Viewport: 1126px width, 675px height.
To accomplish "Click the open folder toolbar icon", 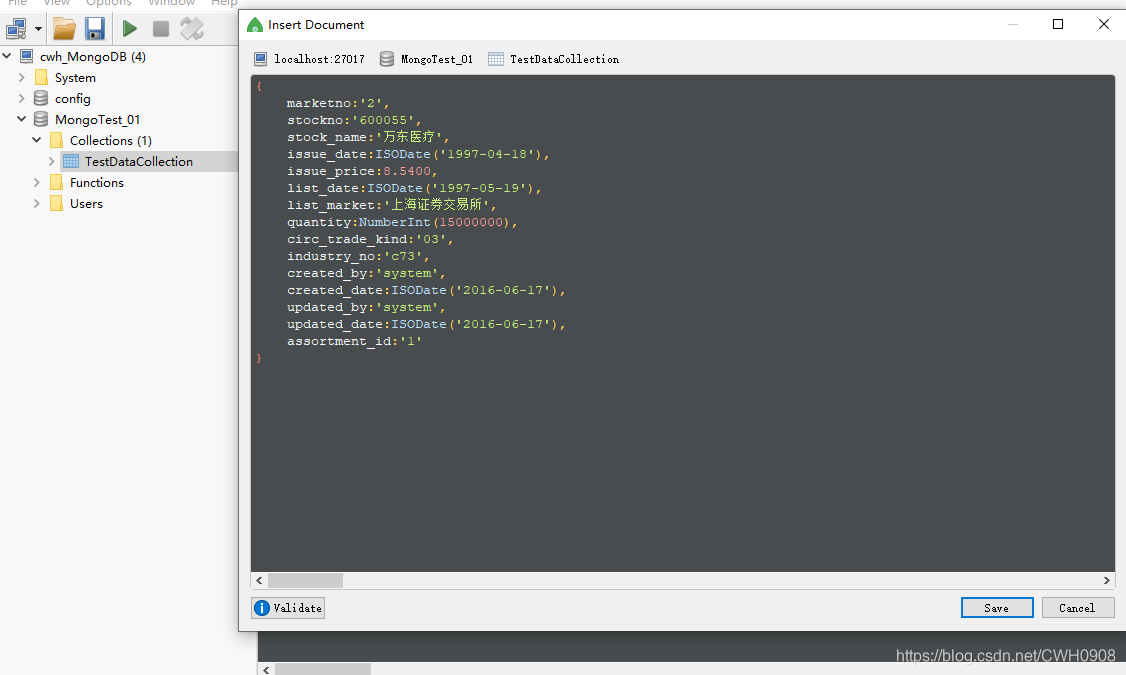I will [x=65, y=29].
